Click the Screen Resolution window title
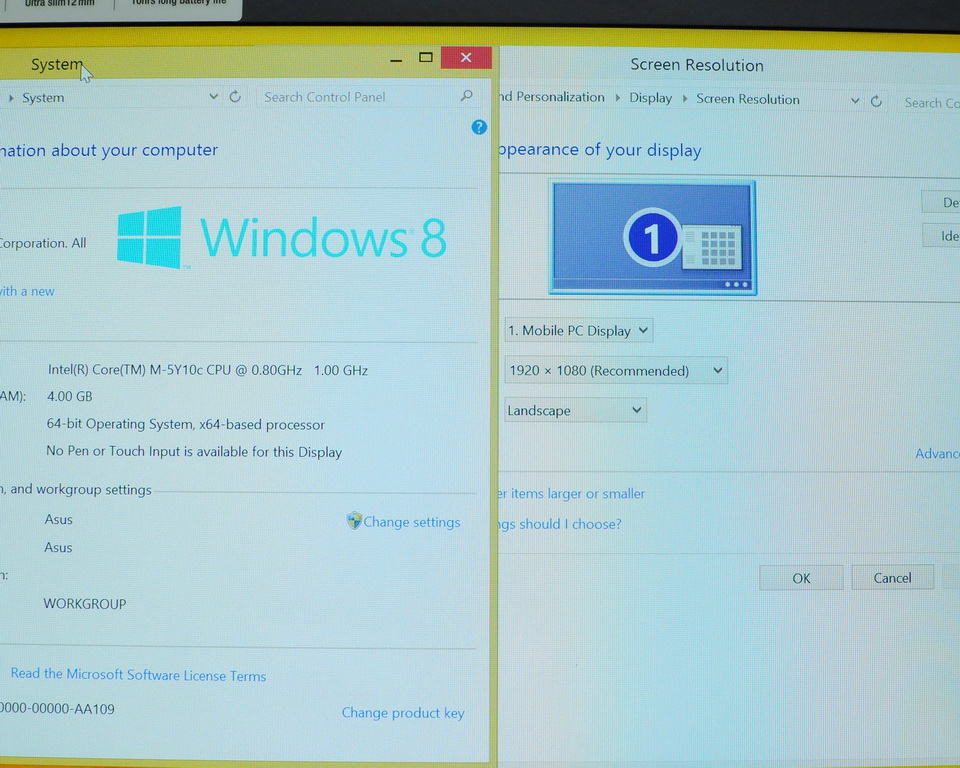The image size is (960, 768). tap(697, 65)
